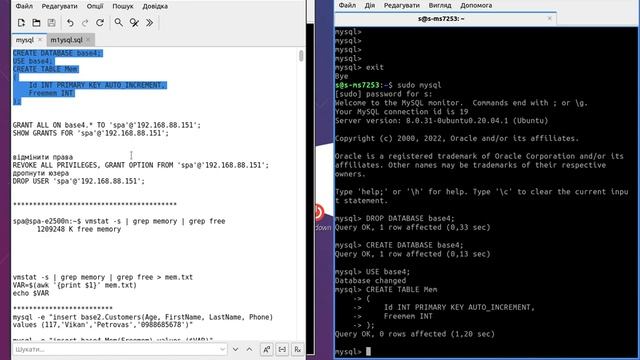Open find and replace toolbar icon
This screenshot has width=640, height=360.
134,23
